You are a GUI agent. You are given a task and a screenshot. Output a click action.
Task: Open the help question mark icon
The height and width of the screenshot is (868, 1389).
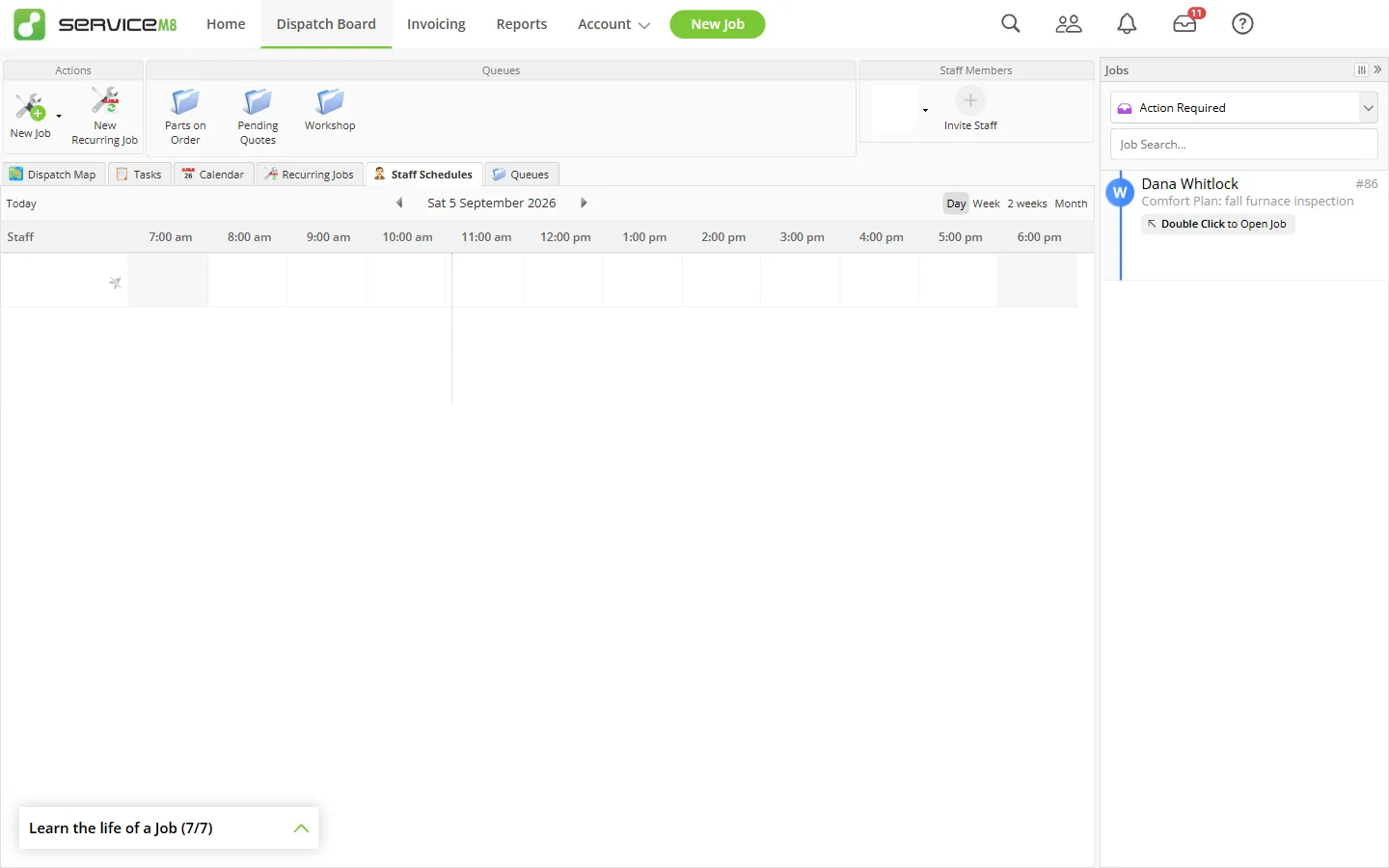pyautogui.click(x=1242, y=24)
